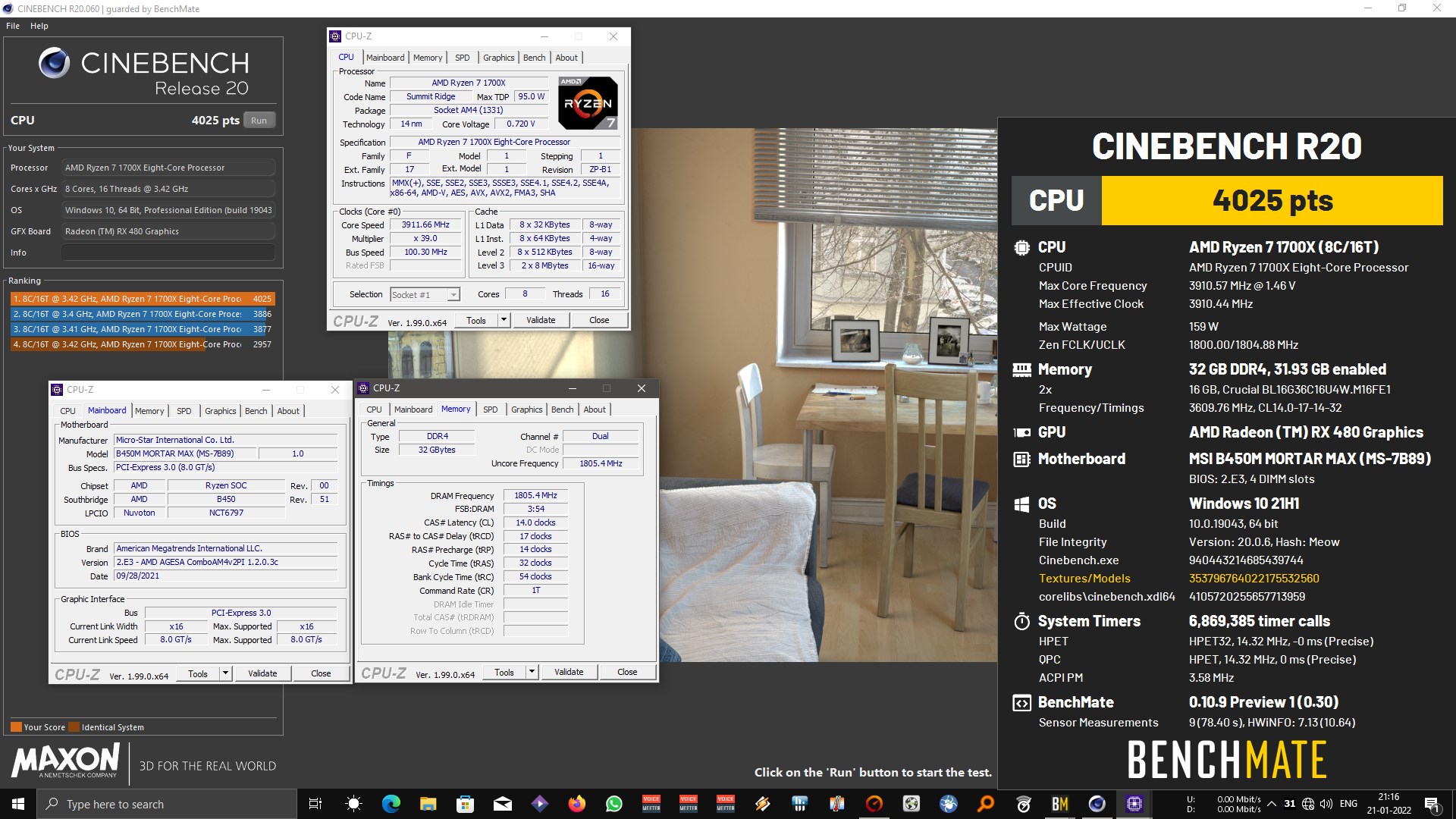
Task: Open Microsoft Edge from the taskbar
Action: [391, 804]
